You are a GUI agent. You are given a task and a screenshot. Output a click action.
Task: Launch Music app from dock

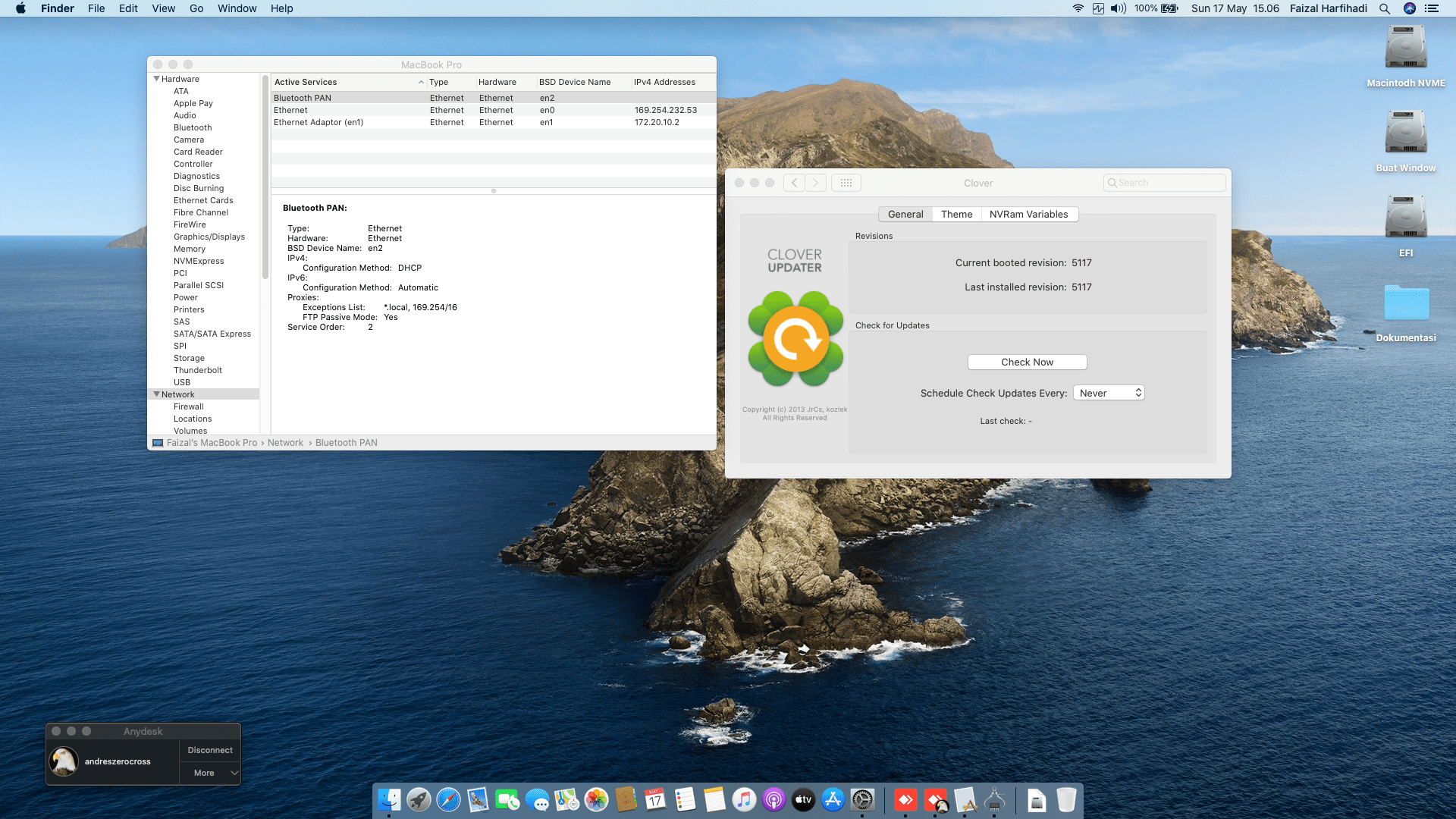point(744,799)
